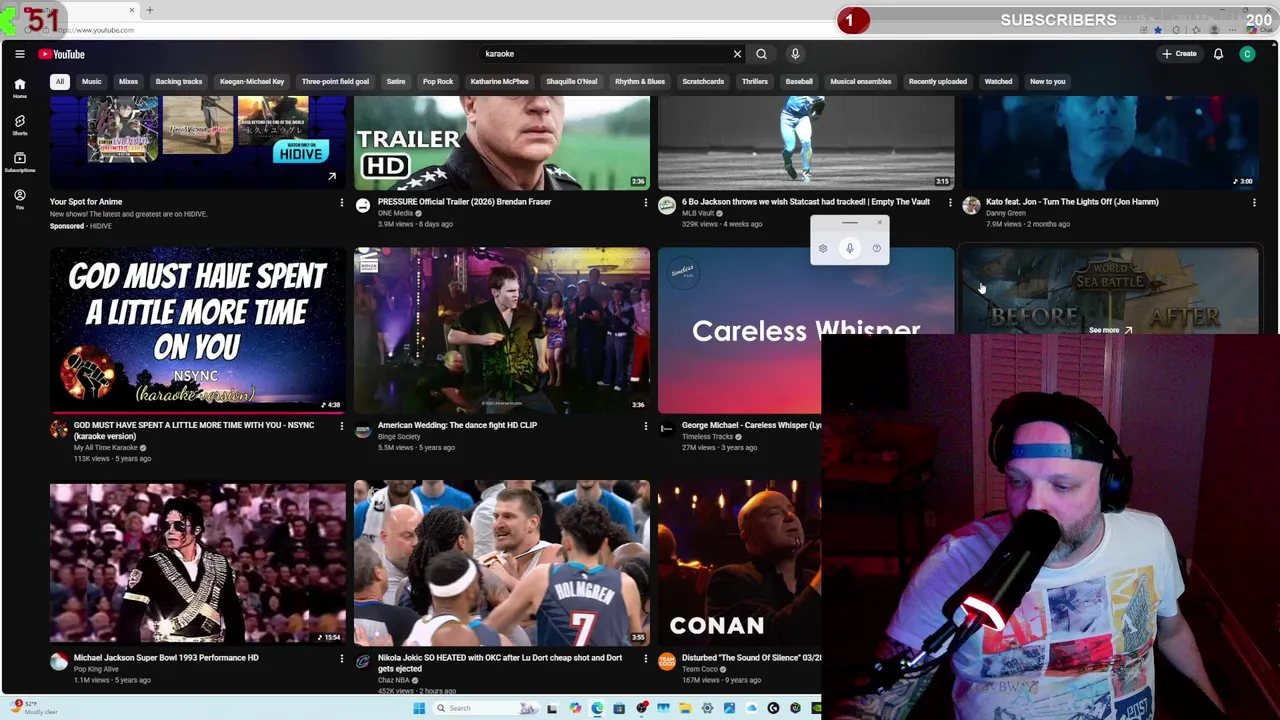Select the Three-point field goal chip
Screen dimensions: 1280x720
335,81
